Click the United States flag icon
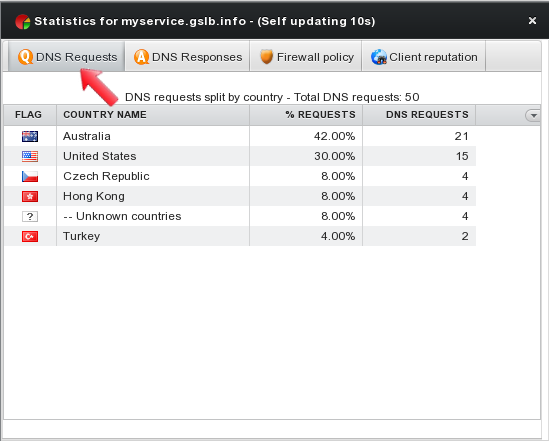This screenshot has width=549, height=441. click(30, 156)
